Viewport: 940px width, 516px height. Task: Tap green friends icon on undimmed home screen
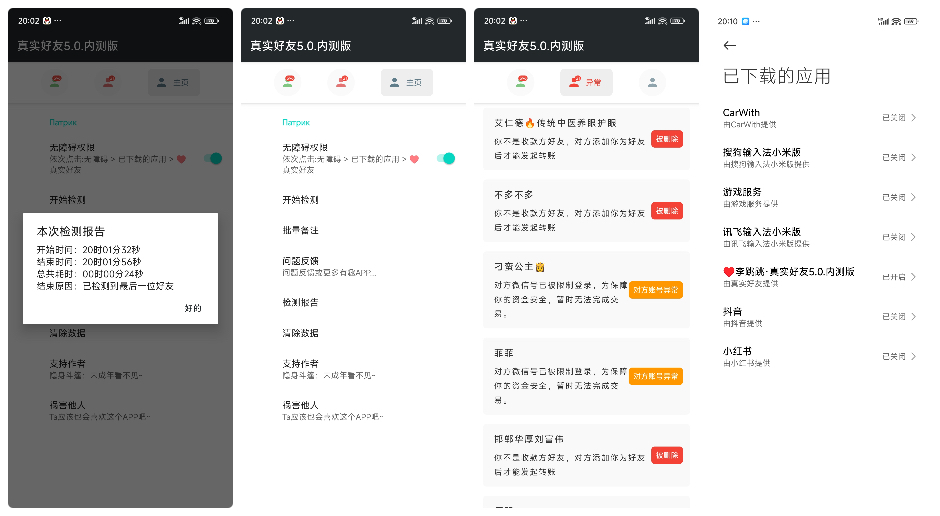click(x=288, y=82)
